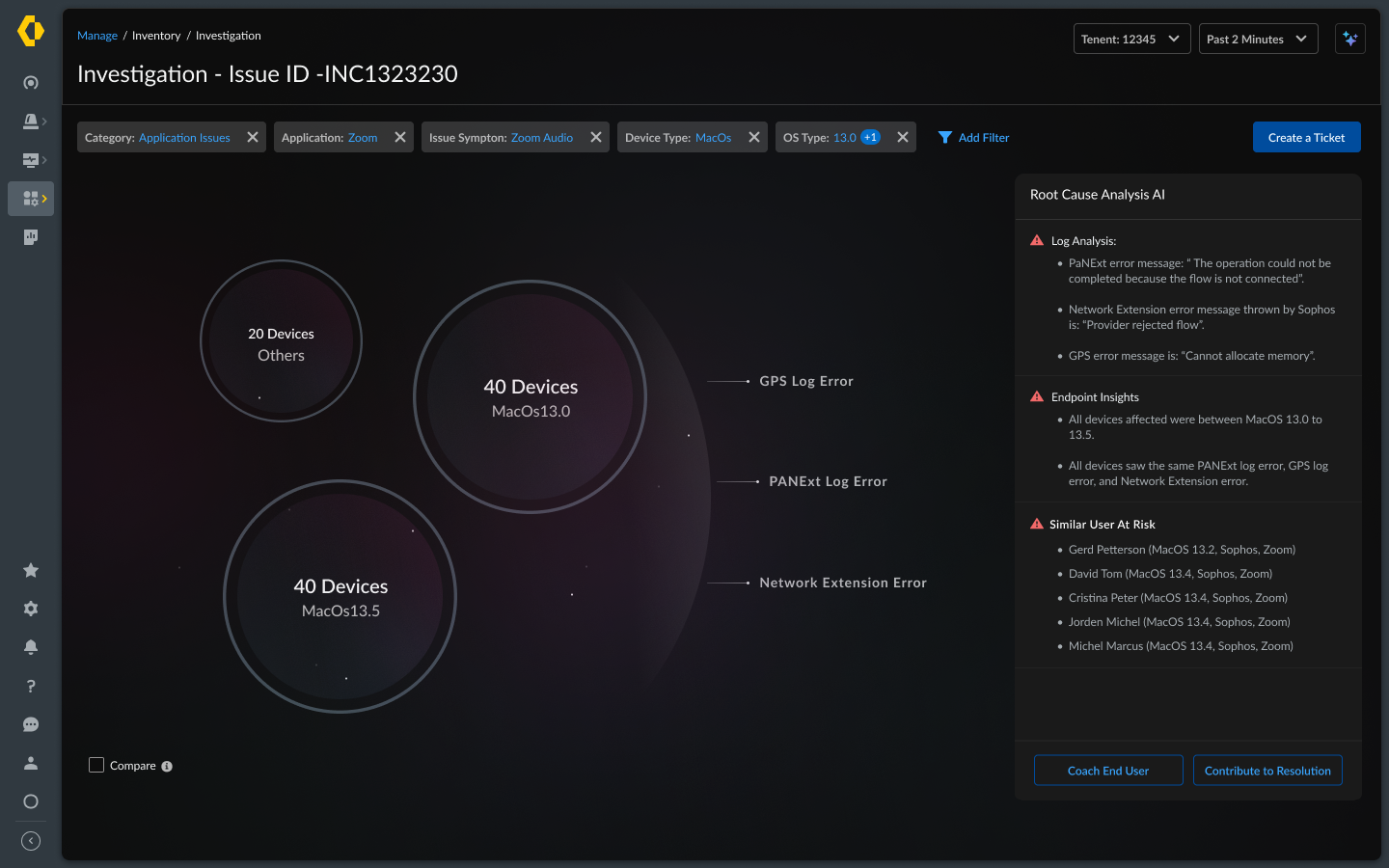
Task: Click the Network Extension Error label
Action: (x=843, y=583)
